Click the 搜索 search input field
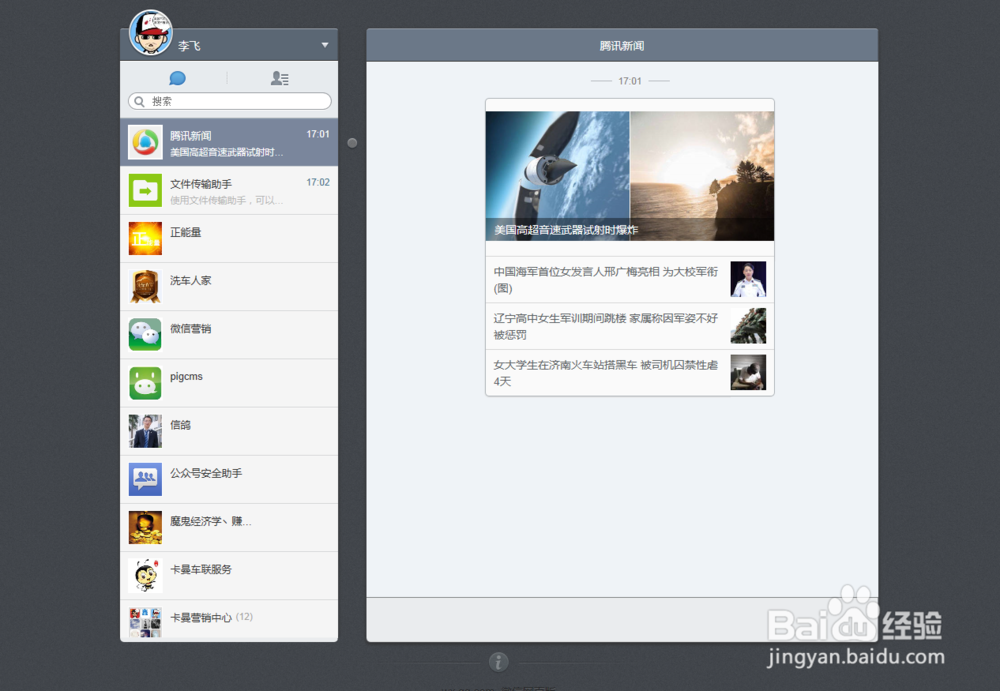 point(228,100)
